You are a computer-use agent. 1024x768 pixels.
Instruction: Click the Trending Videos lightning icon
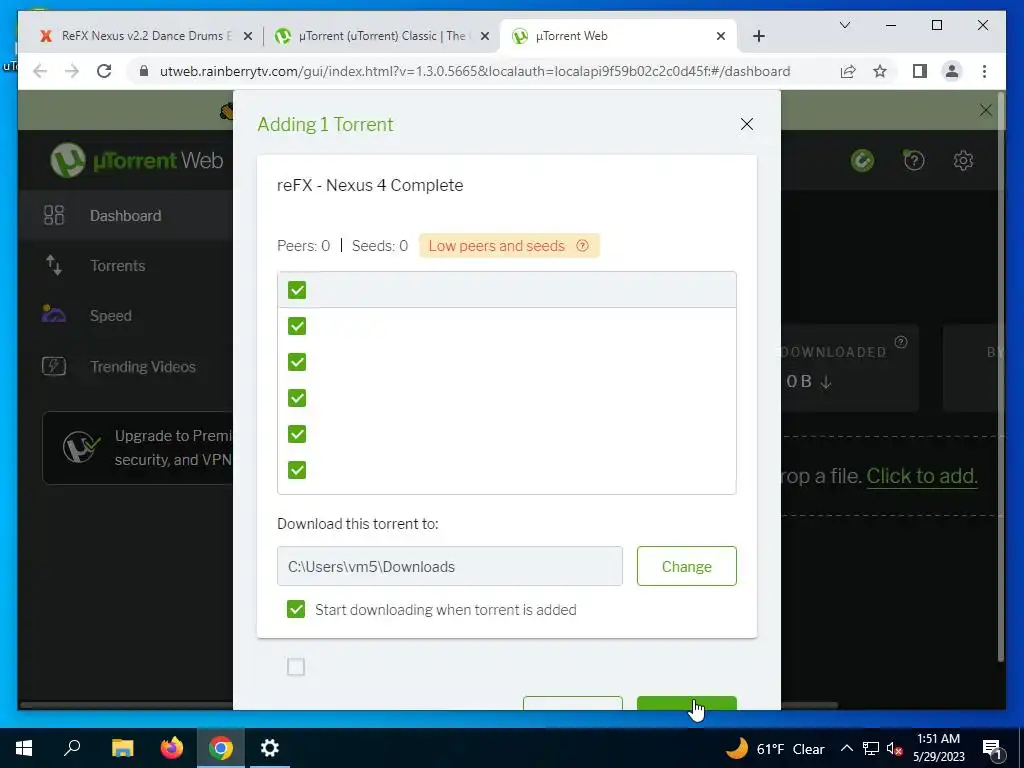click(x=54, y=366)
